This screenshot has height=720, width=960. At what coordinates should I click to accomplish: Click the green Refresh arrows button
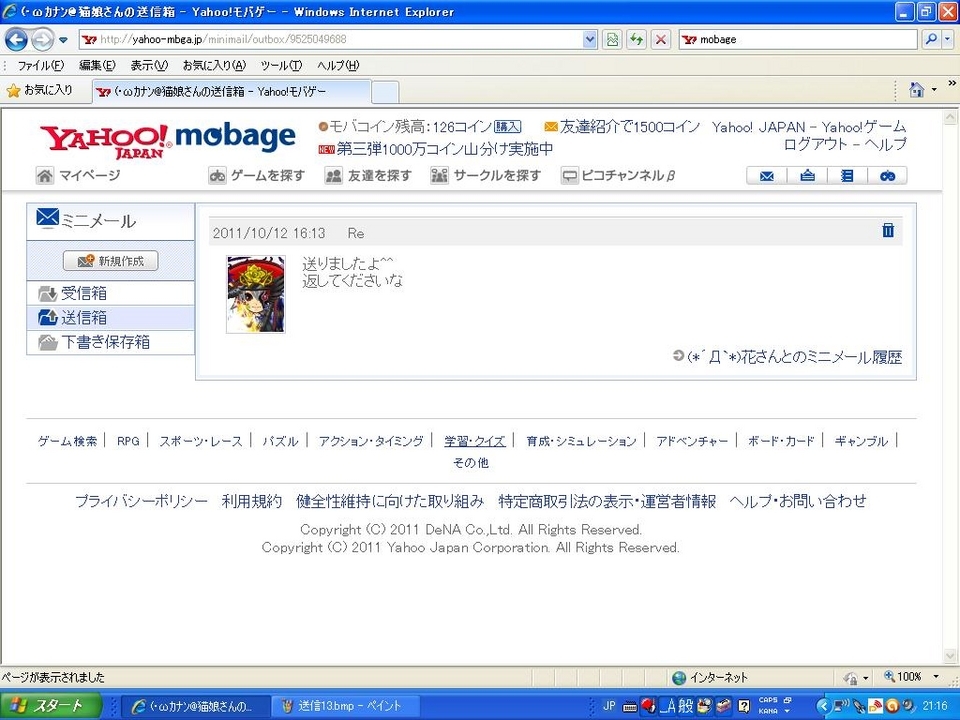click(636, 40)
